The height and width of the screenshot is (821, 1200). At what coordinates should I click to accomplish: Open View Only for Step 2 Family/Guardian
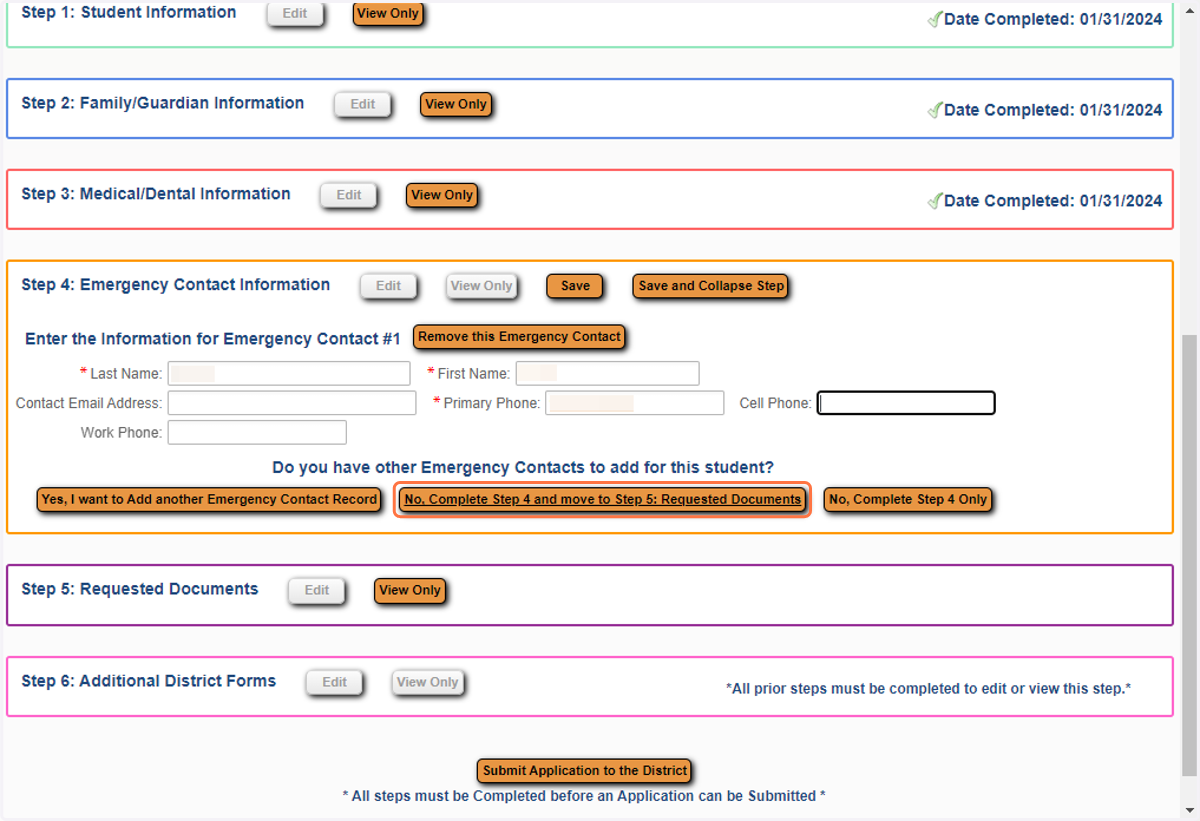point(456,104)
